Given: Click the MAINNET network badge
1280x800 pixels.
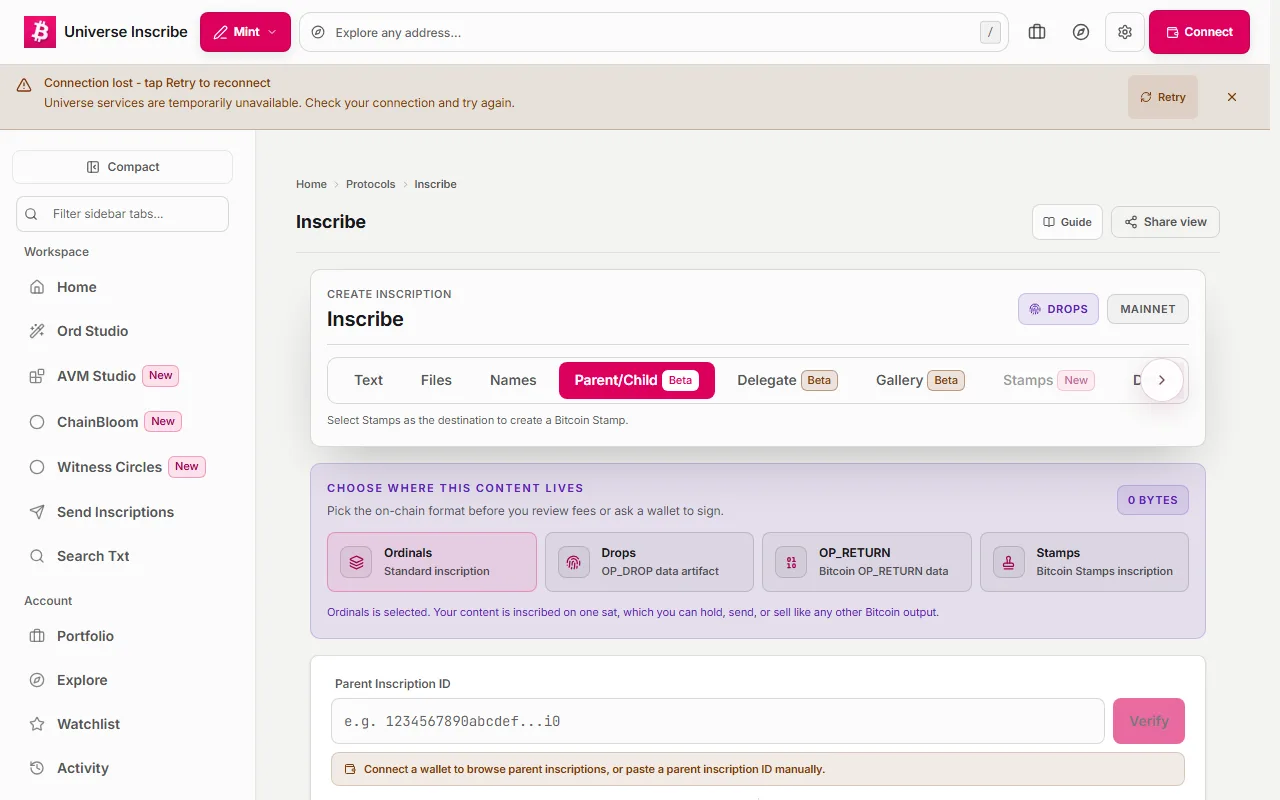Looking at the screenshot, I should click(1148, 309).
